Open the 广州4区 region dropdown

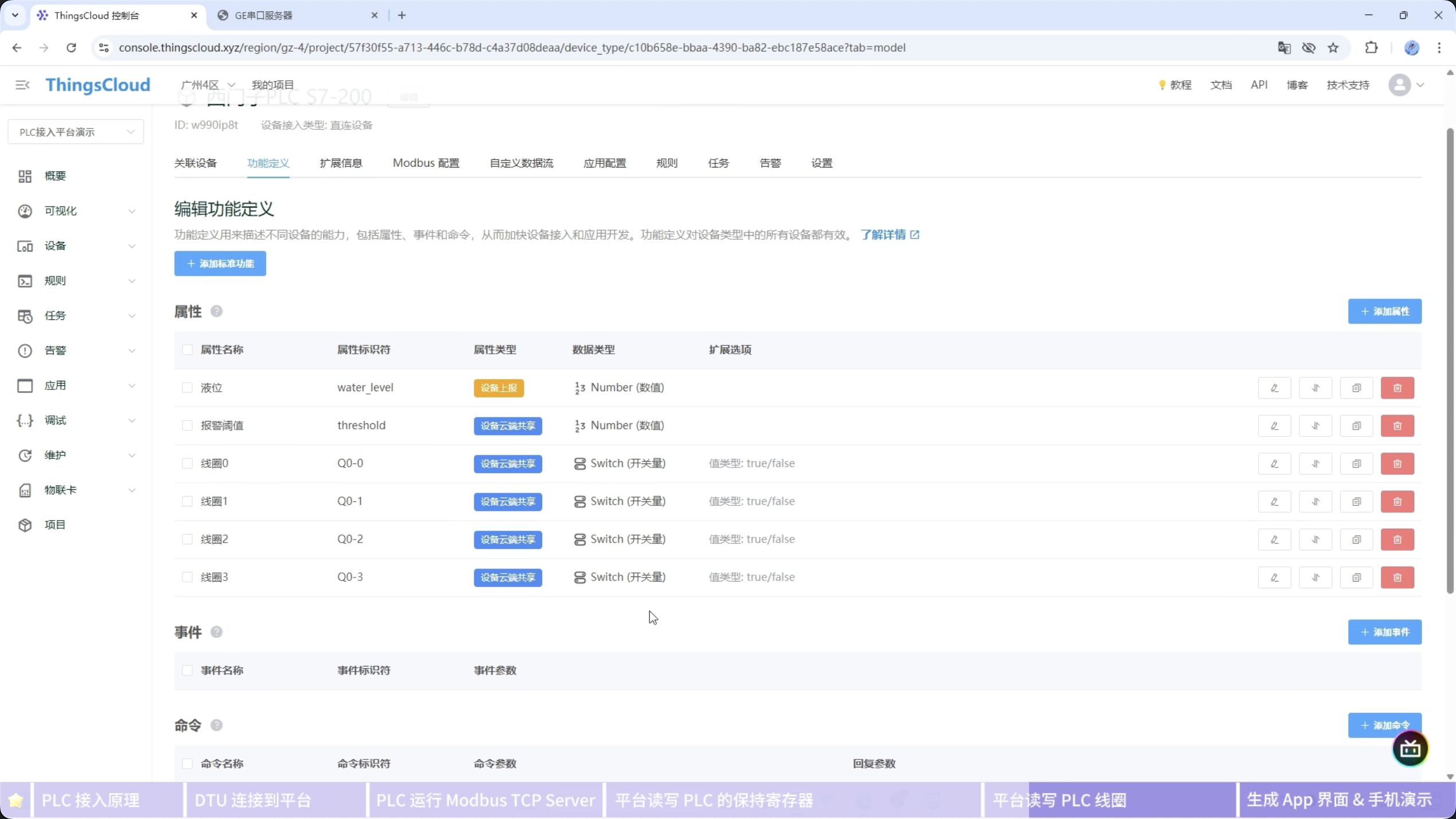point(208,85)
